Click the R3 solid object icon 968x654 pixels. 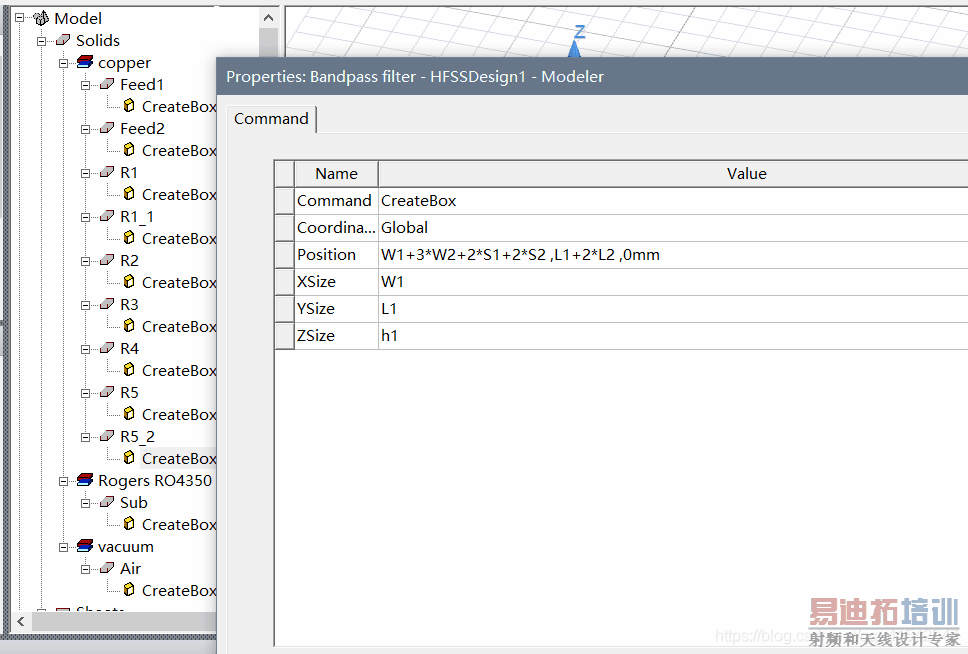click(107, 304)
